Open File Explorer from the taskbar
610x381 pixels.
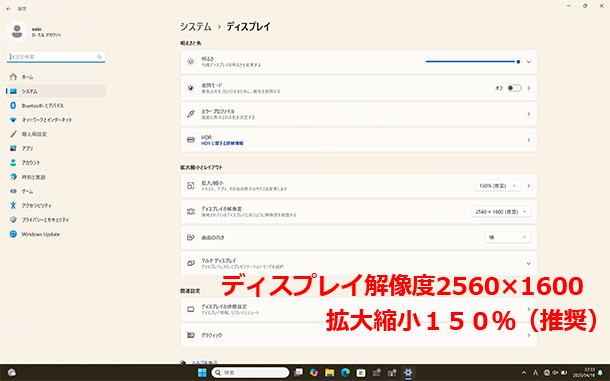tap(330, 373)
